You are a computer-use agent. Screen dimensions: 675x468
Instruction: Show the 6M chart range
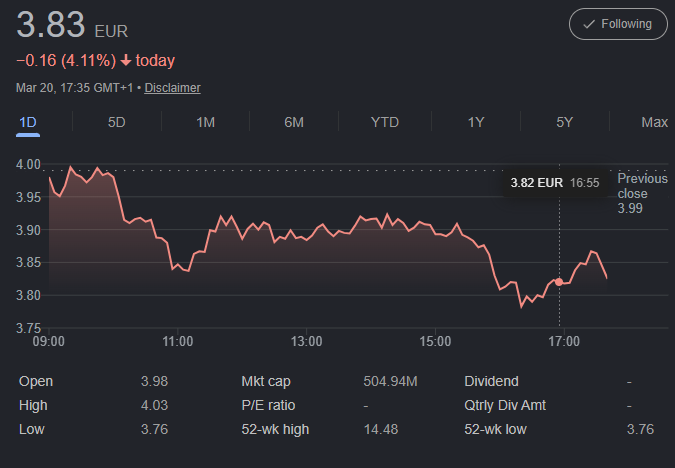click(294, 122)
